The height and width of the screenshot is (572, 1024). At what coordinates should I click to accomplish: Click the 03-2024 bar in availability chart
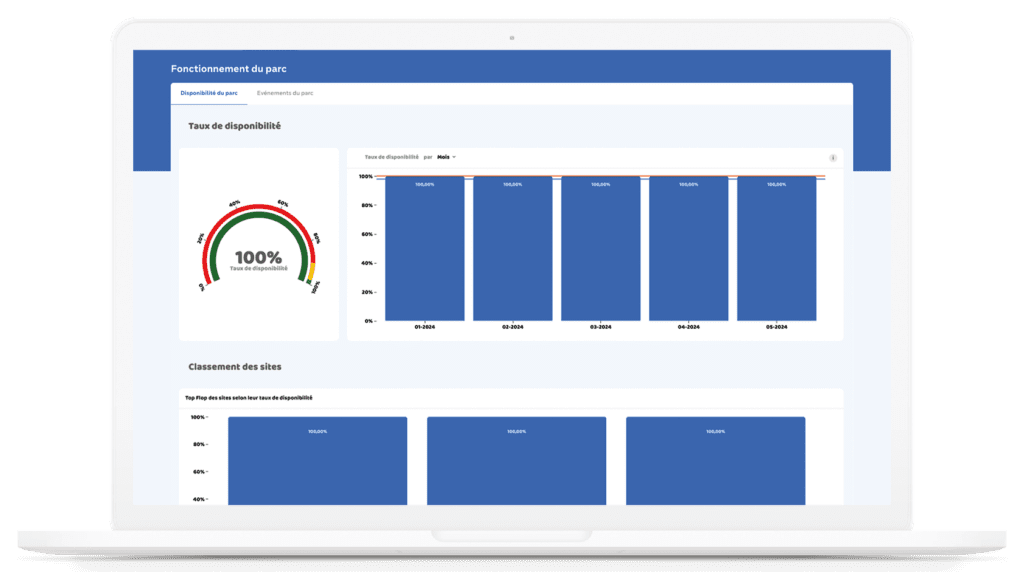coord(600,250)
